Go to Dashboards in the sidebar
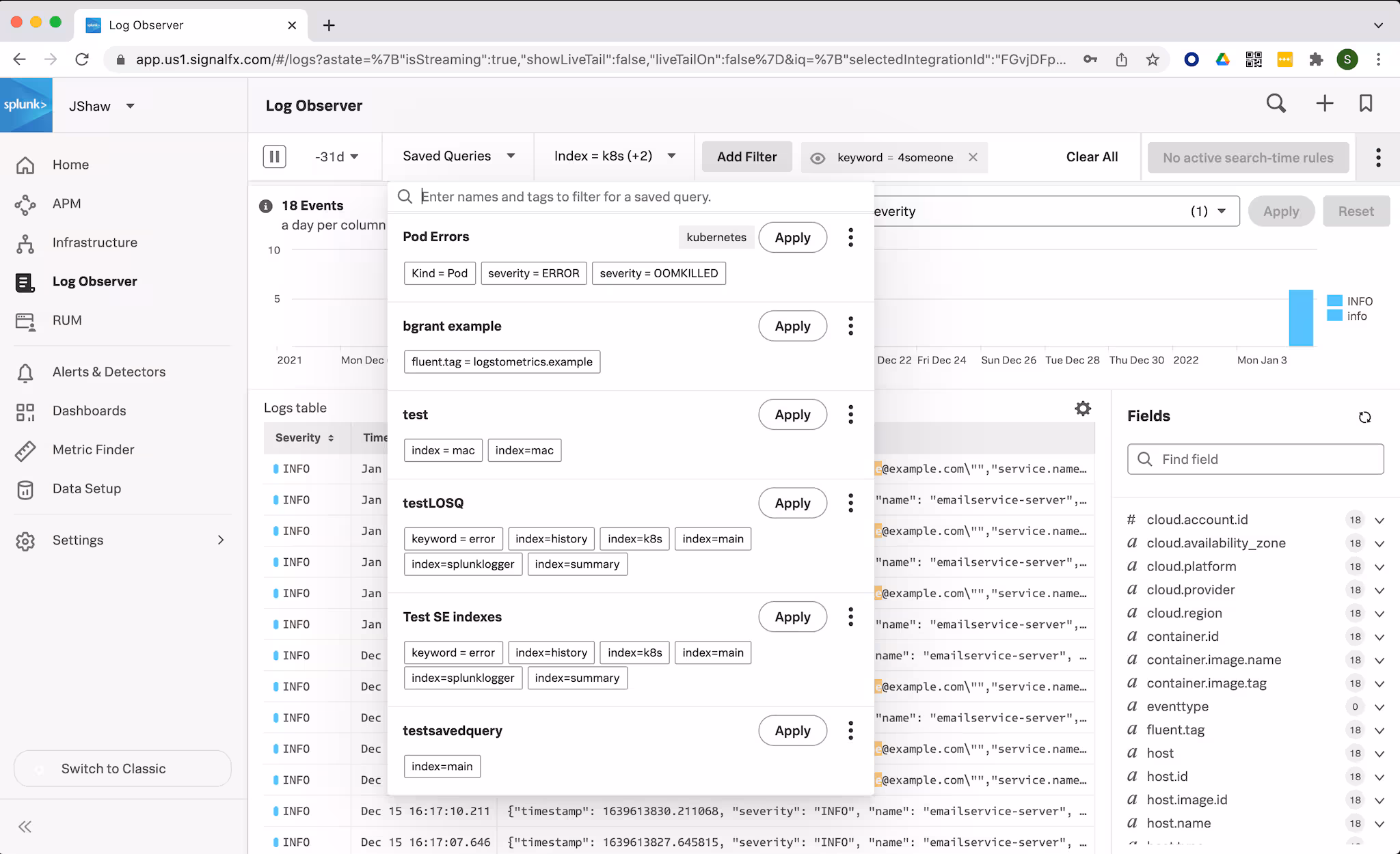 pos(89,411)
